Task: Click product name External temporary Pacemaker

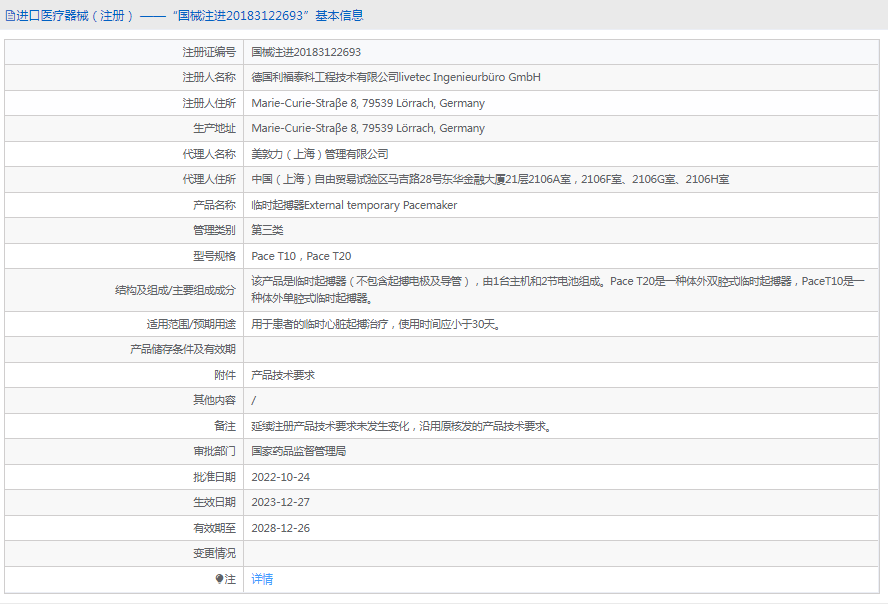Action: click(354, 205)
